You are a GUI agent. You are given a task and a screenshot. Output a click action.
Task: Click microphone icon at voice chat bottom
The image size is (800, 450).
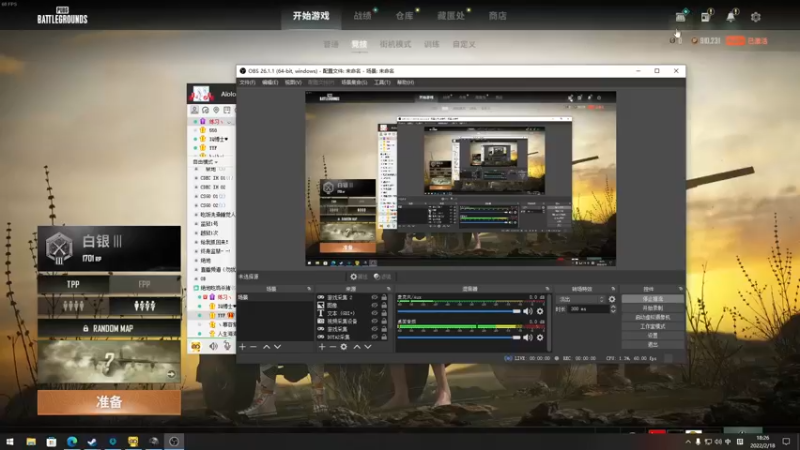click(227, 346)
